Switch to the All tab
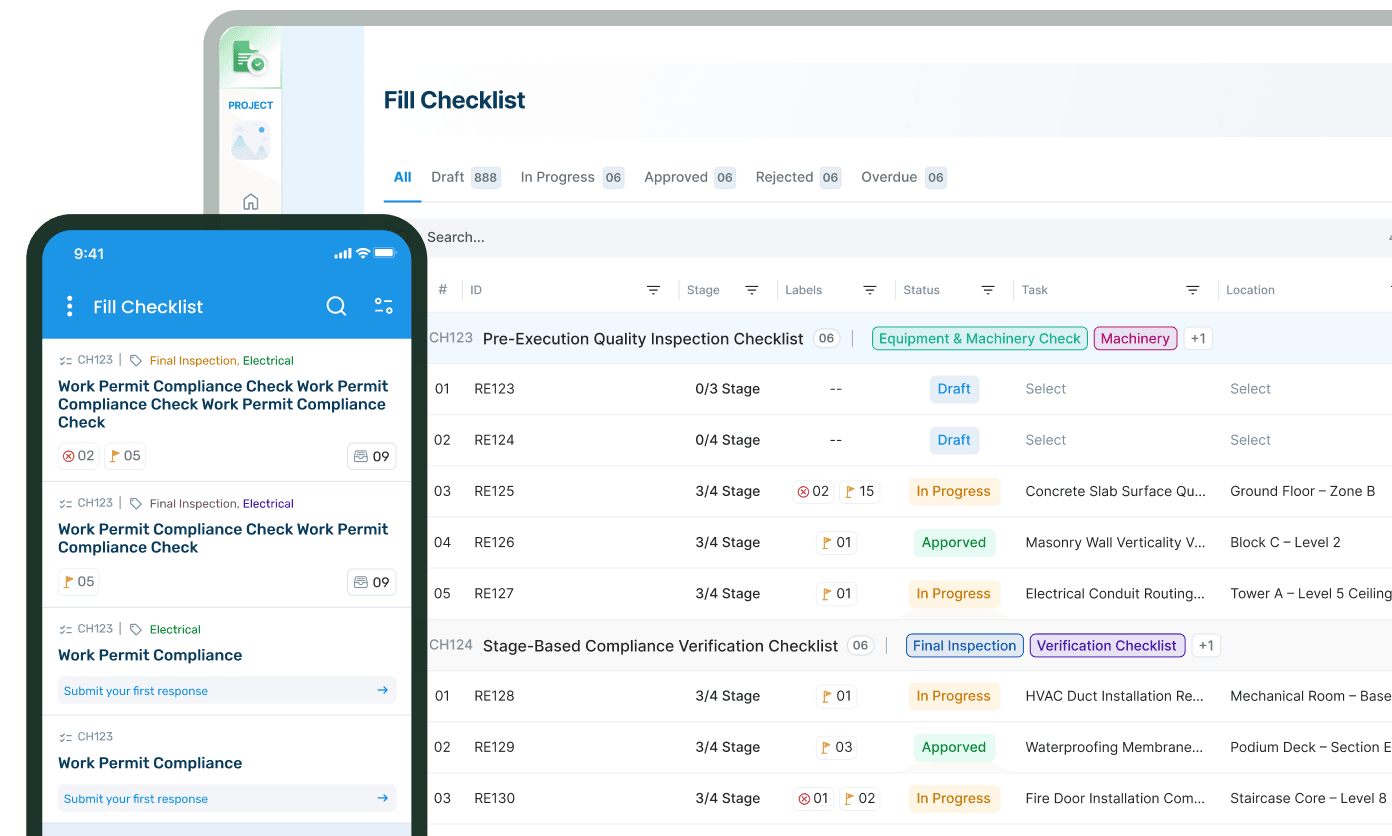1392x836 pixels. [402, 177]
